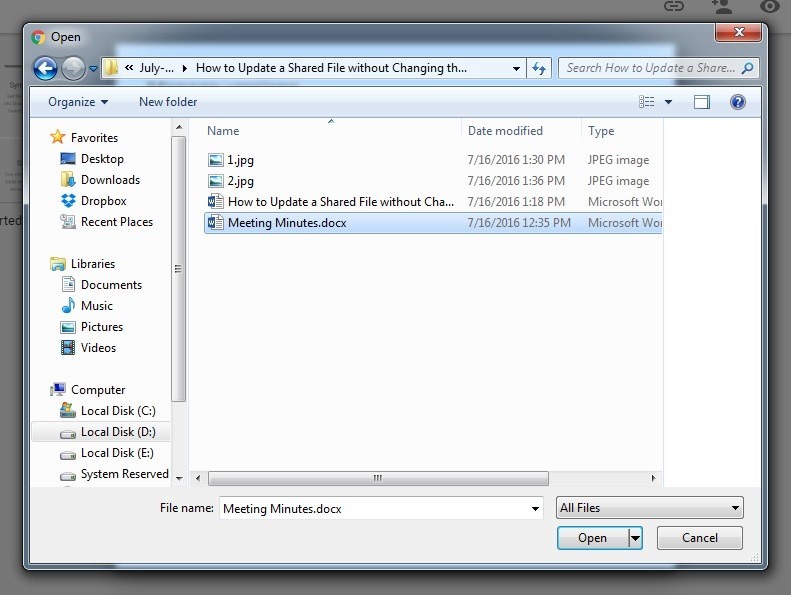Expand the File name dropdown arrow
This screenshot has height=595, width=791.
(535, 508)
